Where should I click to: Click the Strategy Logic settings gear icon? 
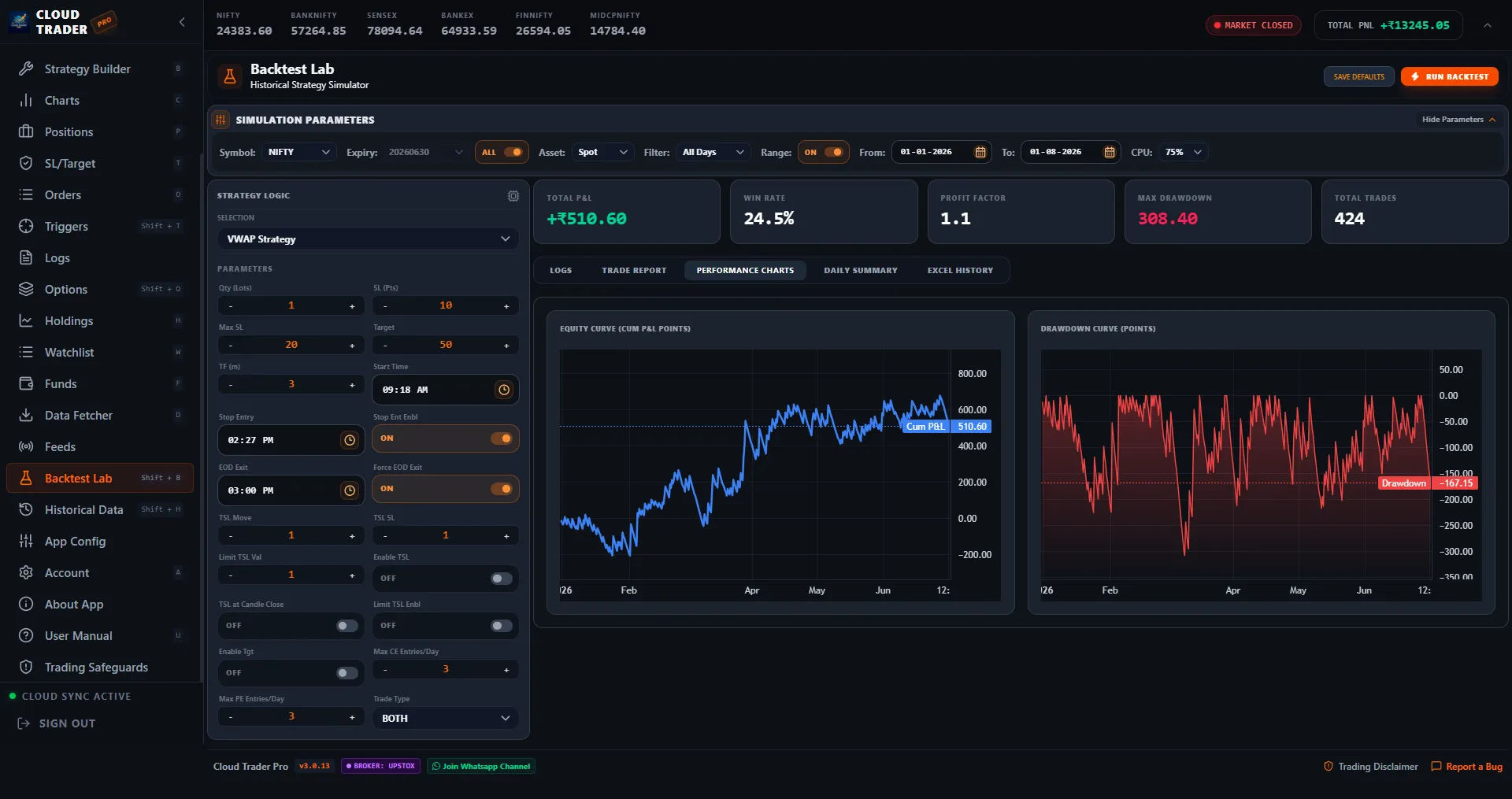click(x=513, y=196)
